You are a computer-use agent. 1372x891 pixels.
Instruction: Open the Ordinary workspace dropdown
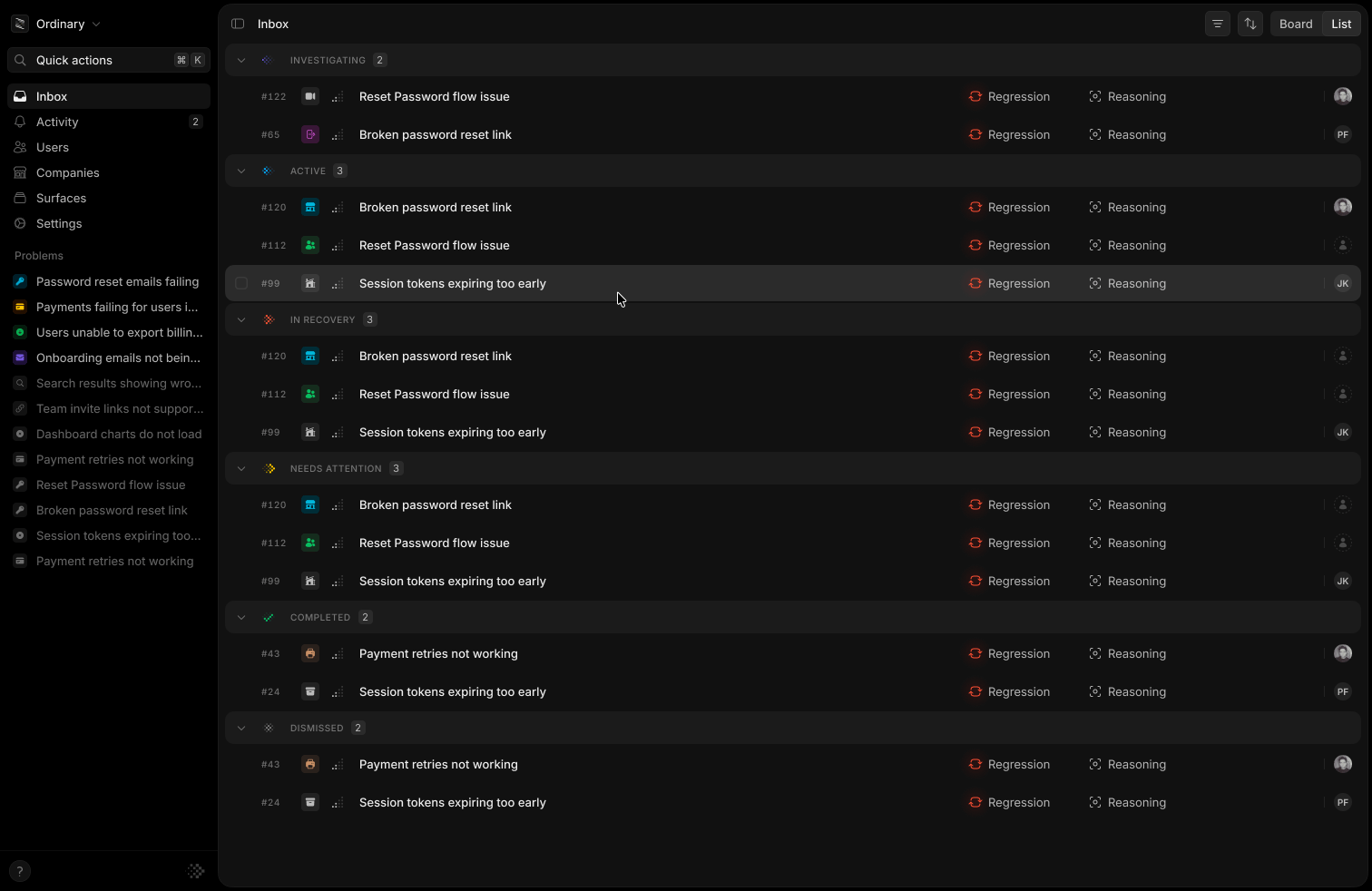tap(56, 24)
